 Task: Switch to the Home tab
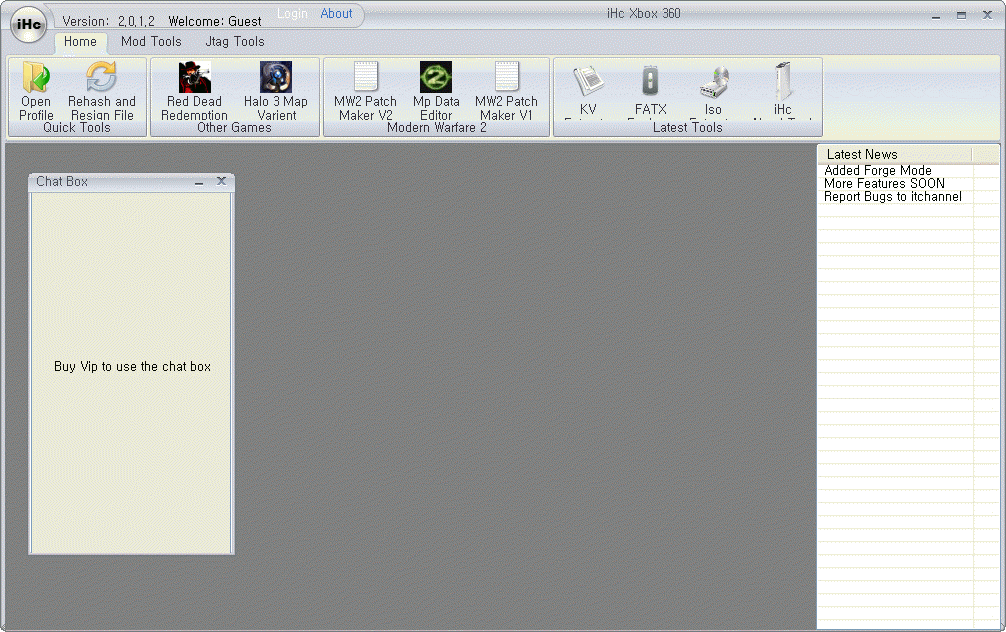80,42
